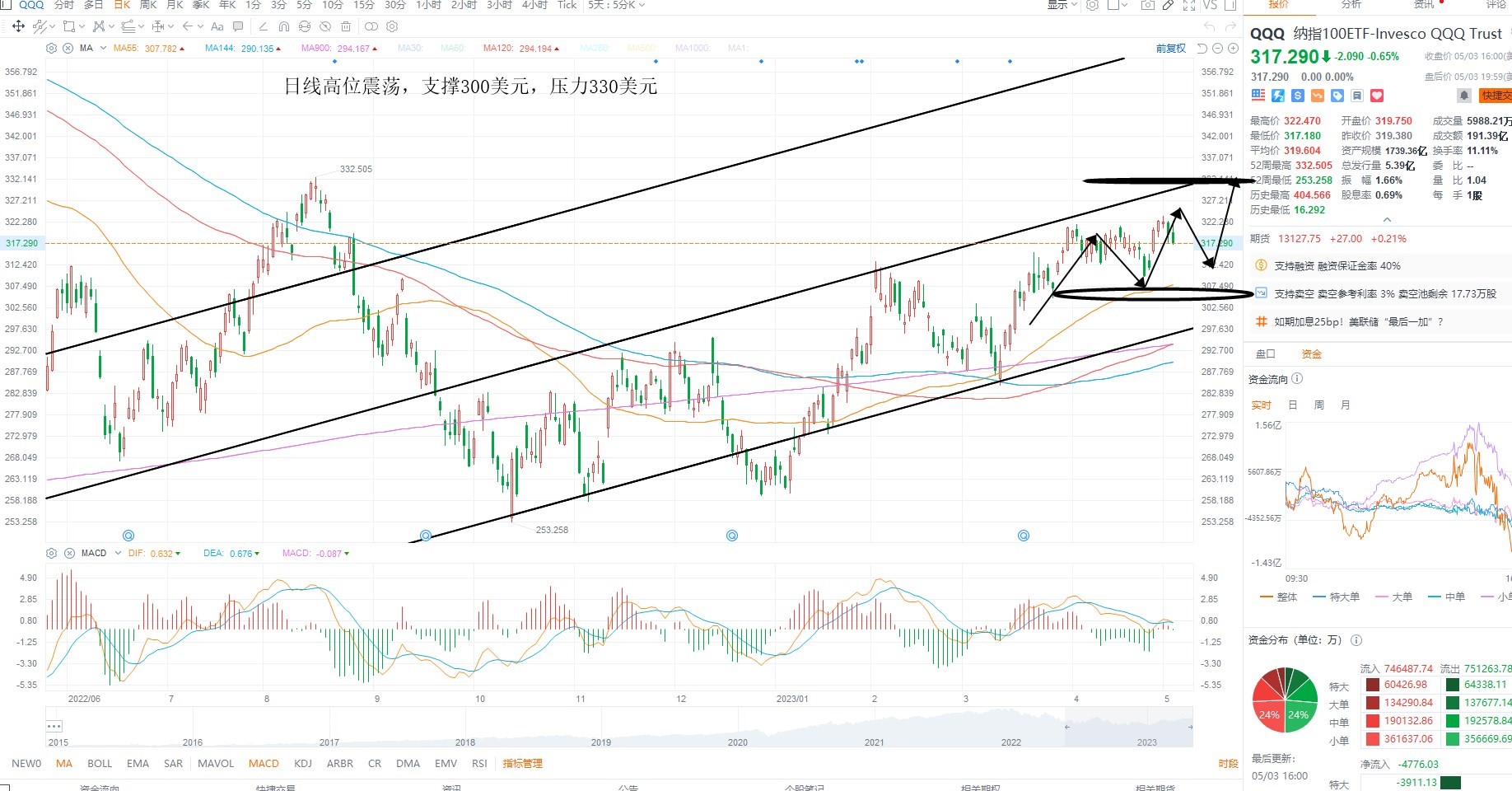Toggle the MACD indicator at the bottom

click(x=264, y=764)
